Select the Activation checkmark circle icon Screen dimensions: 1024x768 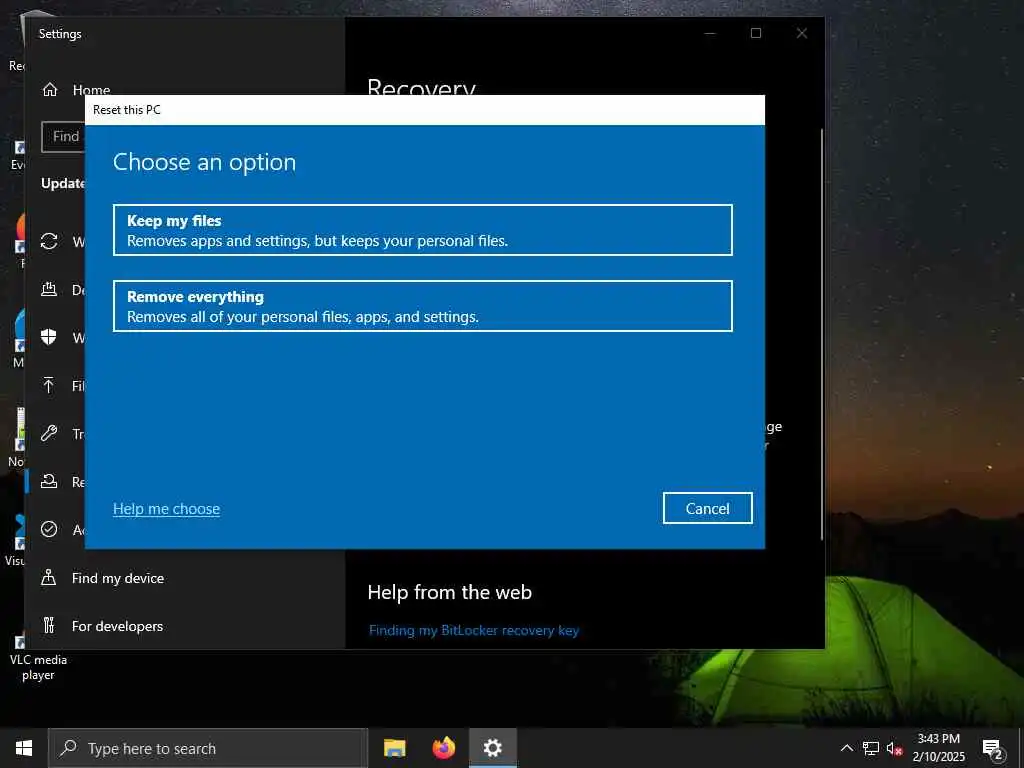pyautogui.click(x=49, y=529)
